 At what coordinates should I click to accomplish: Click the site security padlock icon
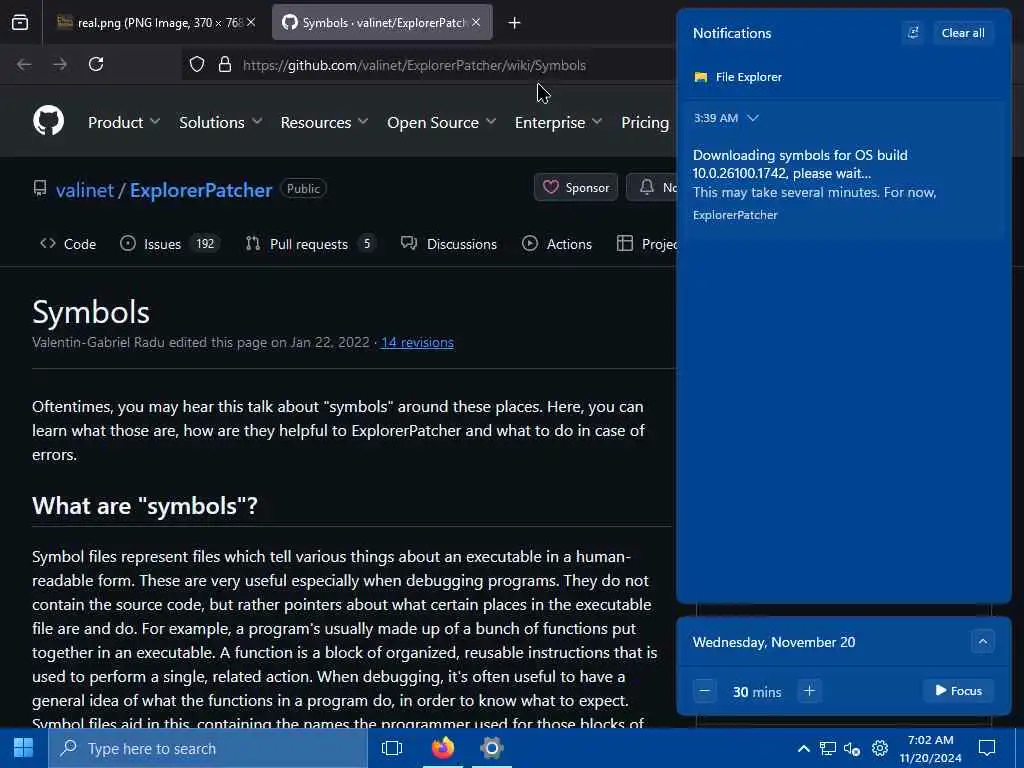pyautogui.click(x=225, y=65)
